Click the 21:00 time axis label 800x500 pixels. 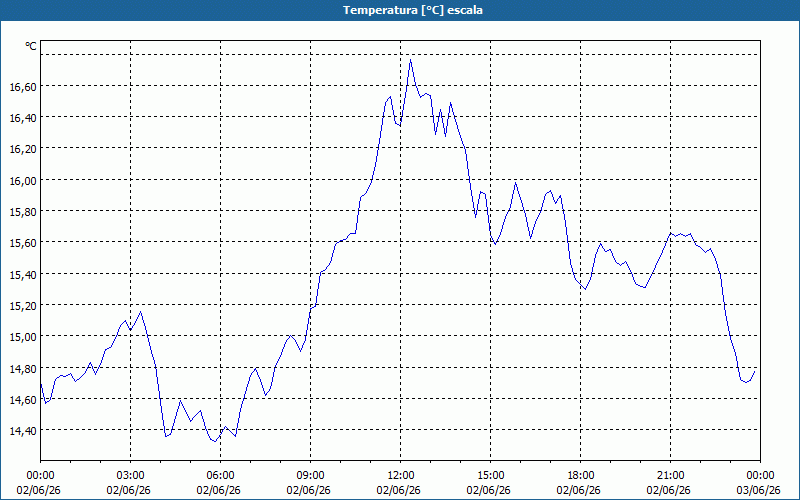pos(670,476)
